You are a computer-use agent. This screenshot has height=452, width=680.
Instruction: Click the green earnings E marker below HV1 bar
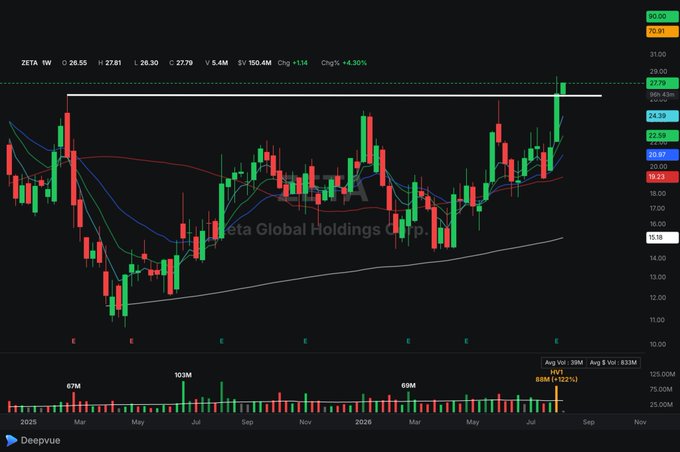click(556, 341)
